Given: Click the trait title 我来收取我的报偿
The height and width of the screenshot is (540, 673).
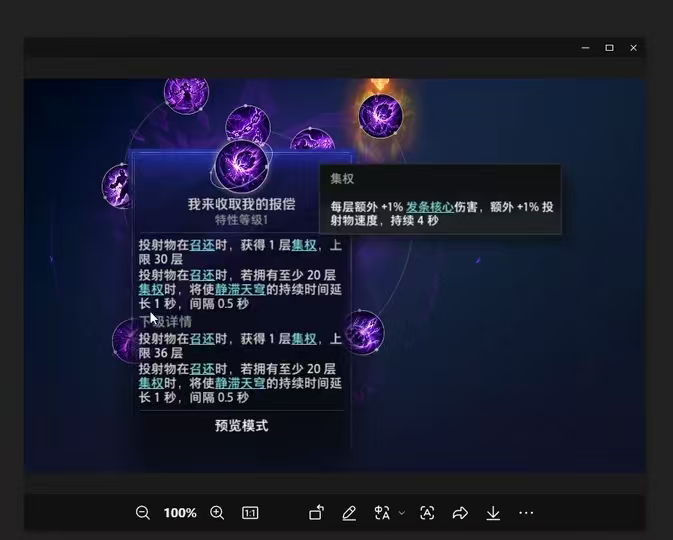Looking at the screenshot, I should (x=242, y=204).
